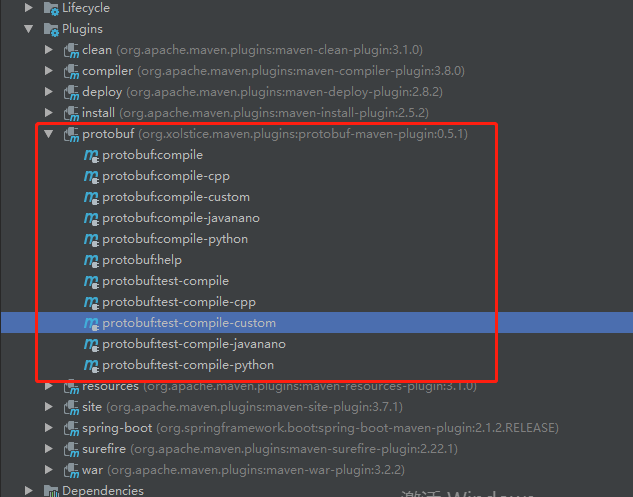Click the protobuf:help goal icon

(x=91, y=260)
